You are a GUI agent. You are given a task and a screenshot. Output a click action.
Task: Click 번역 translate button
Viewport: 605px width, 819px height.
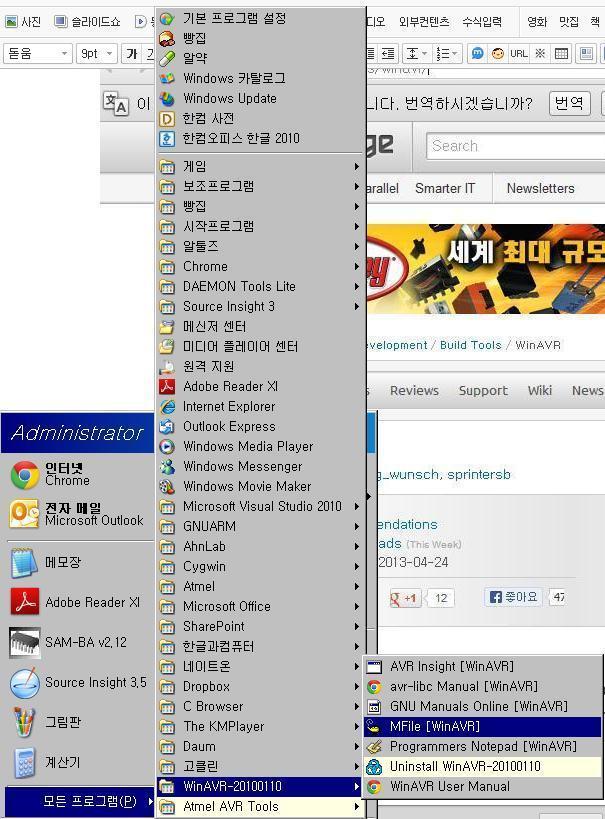(x=569, y=103)
